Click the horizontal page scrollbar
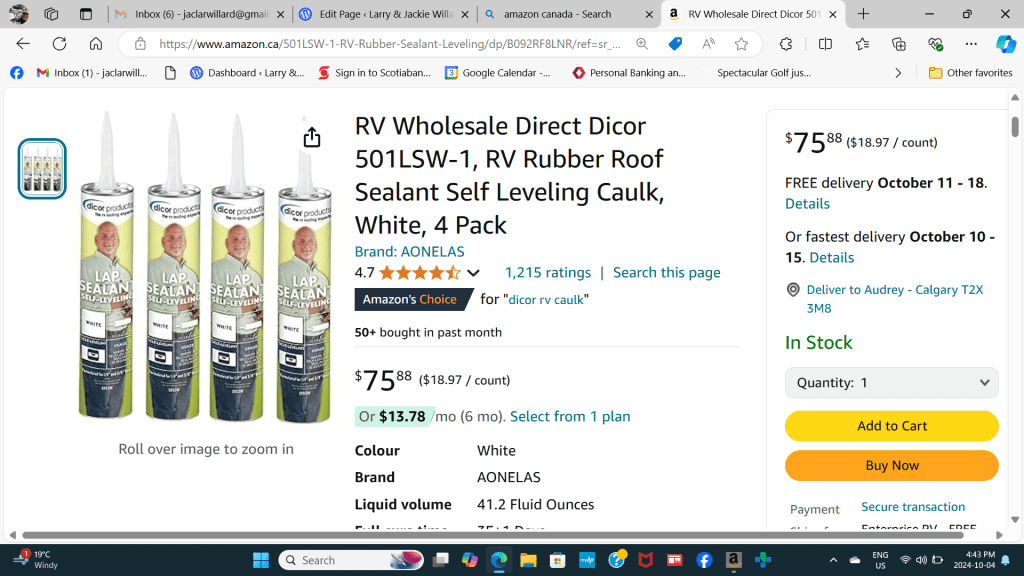The width and height of the screenshot is (1024, 576). point(480,535)
